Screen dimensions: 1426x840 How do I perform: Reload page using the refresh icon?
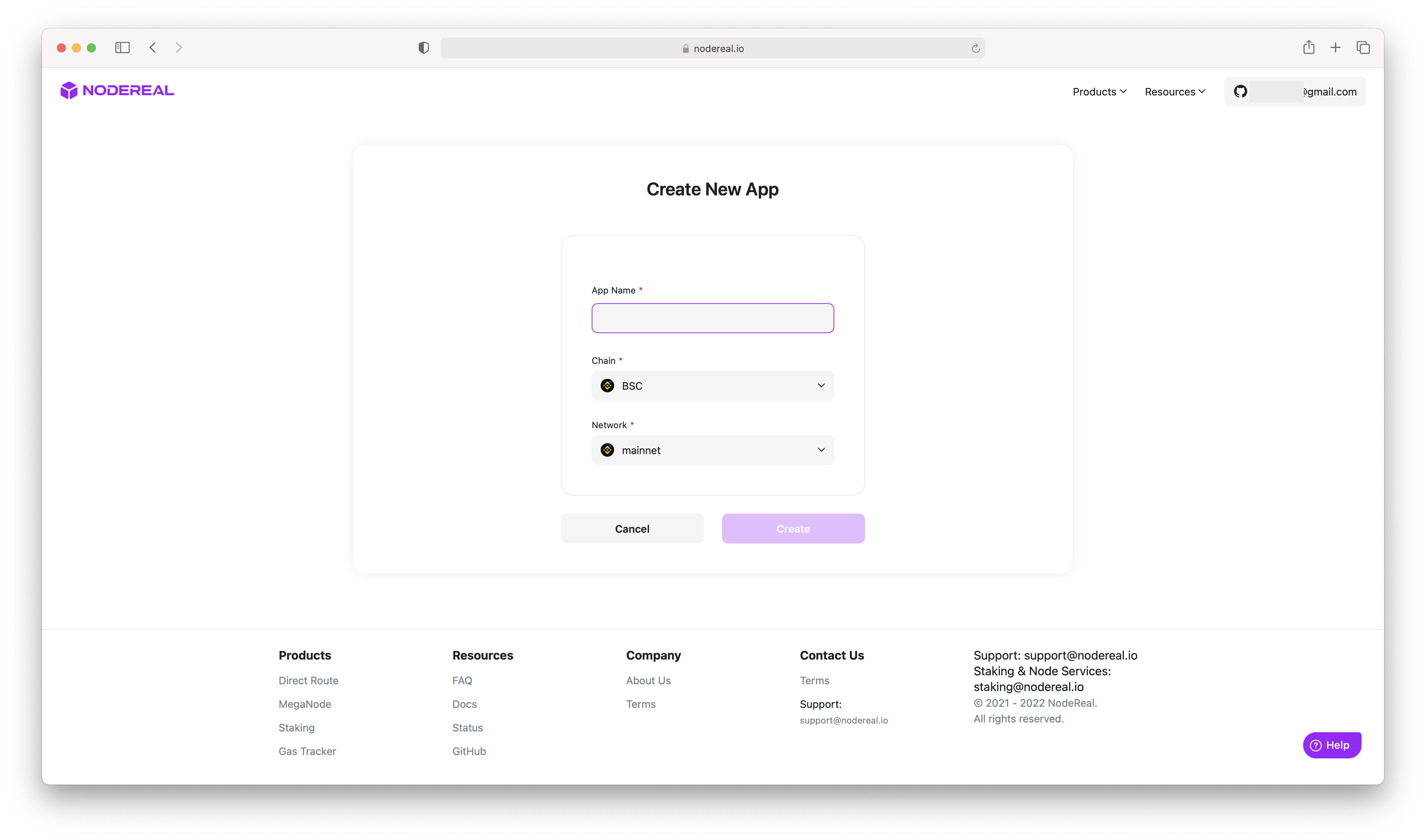pyautogui.click(x=976, y=49)
